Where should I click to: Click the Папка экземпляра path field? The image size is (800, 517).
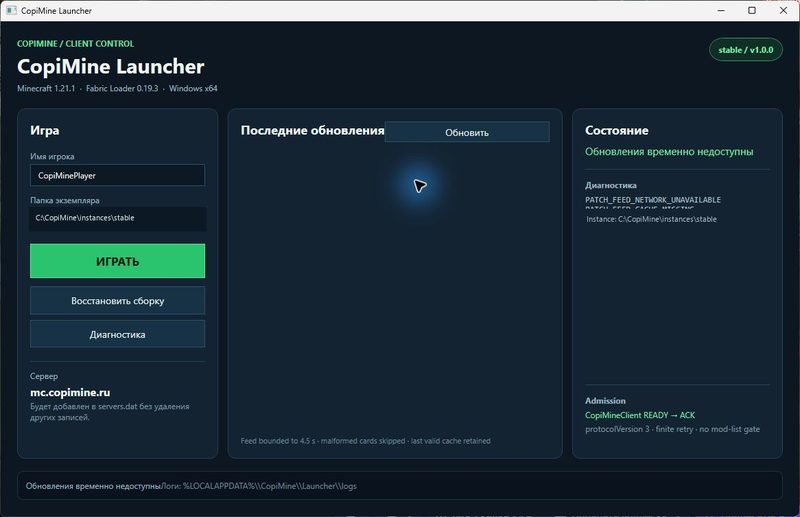117,218
